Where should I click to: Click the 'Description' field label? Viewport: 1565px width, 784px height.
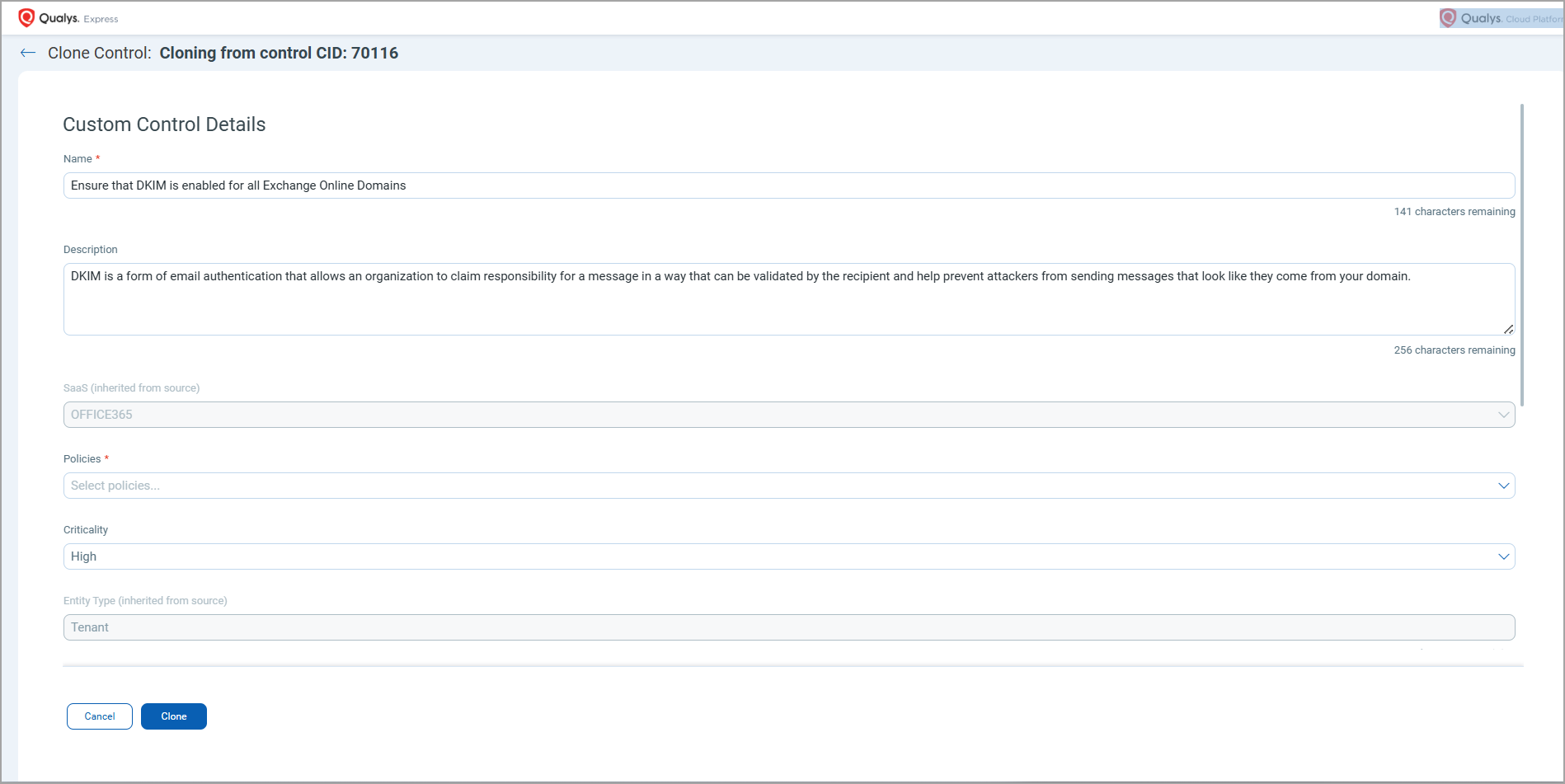pos(91,250)
